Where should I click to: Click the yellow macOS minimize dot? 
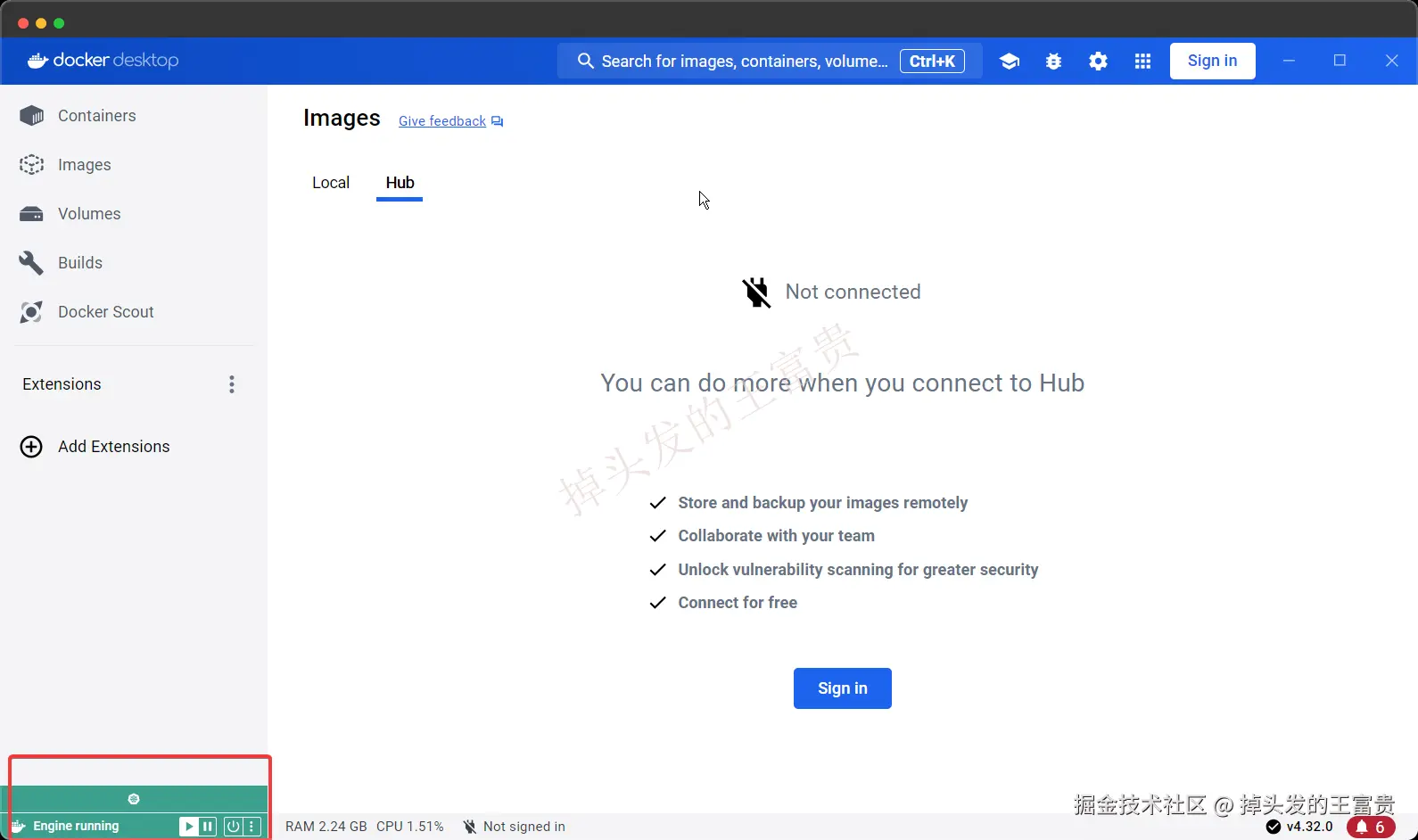tap(41, 23)
